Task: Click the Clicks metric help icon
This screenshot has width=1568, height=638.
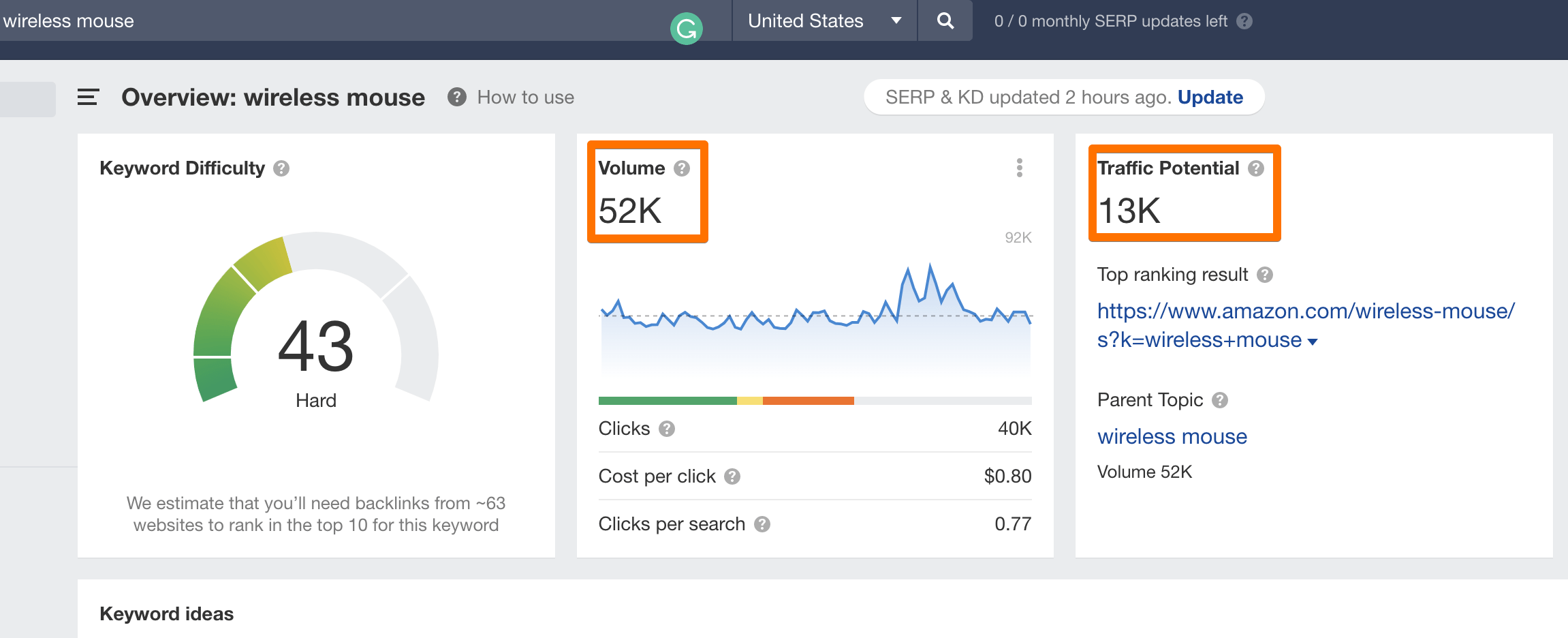Action: point(668,429)
